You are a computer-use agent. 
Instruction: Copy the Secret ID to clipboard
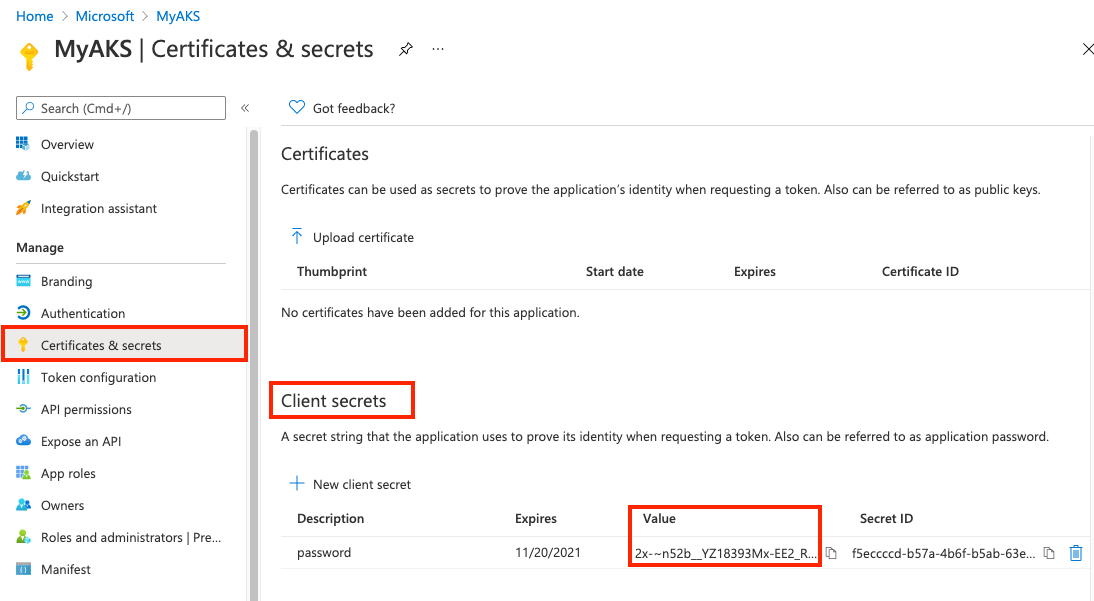1049,553
